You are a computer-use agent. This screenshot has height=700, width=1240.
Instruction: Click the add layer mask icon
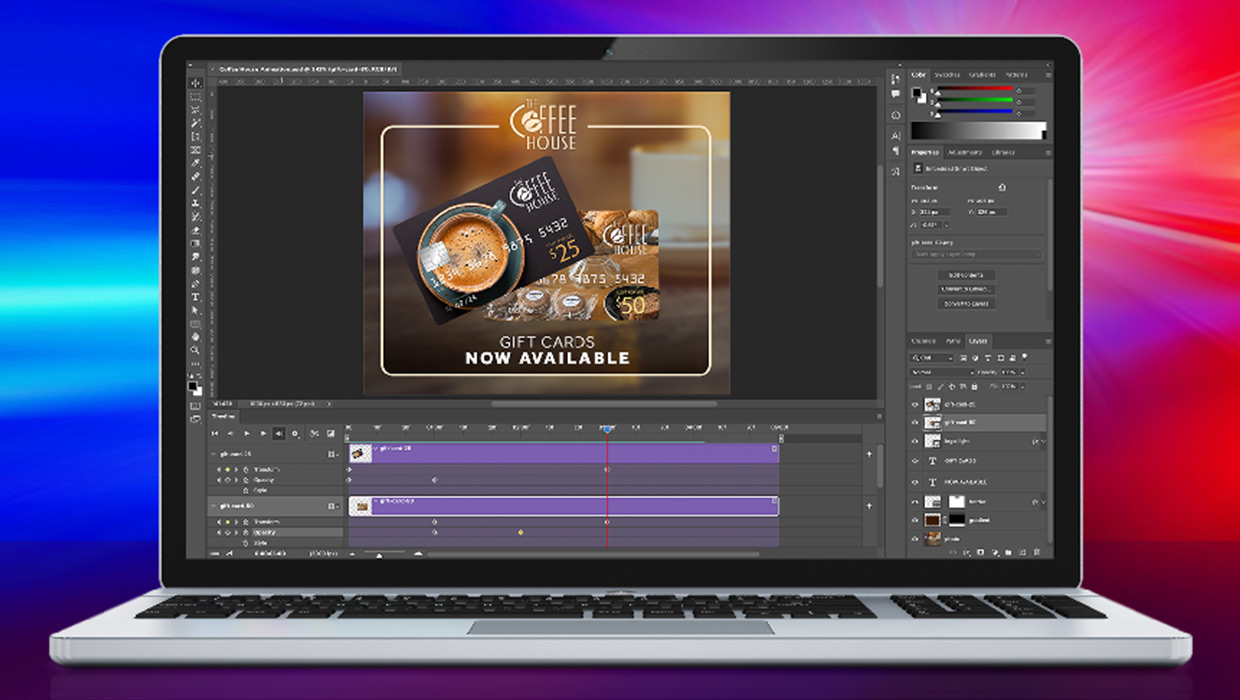[981, 552]
